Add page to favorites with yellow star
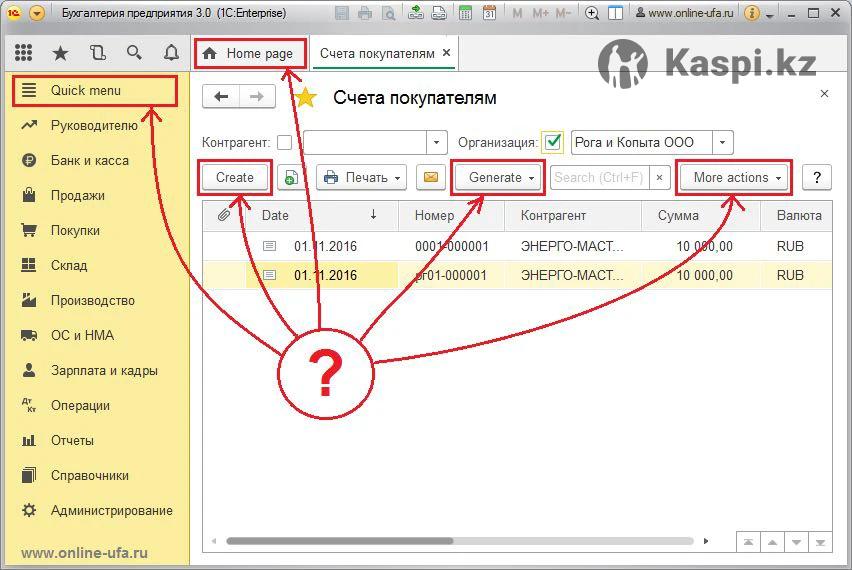This screenshot has height=570, width=852. pyautogui.click(x=305, y=97)
